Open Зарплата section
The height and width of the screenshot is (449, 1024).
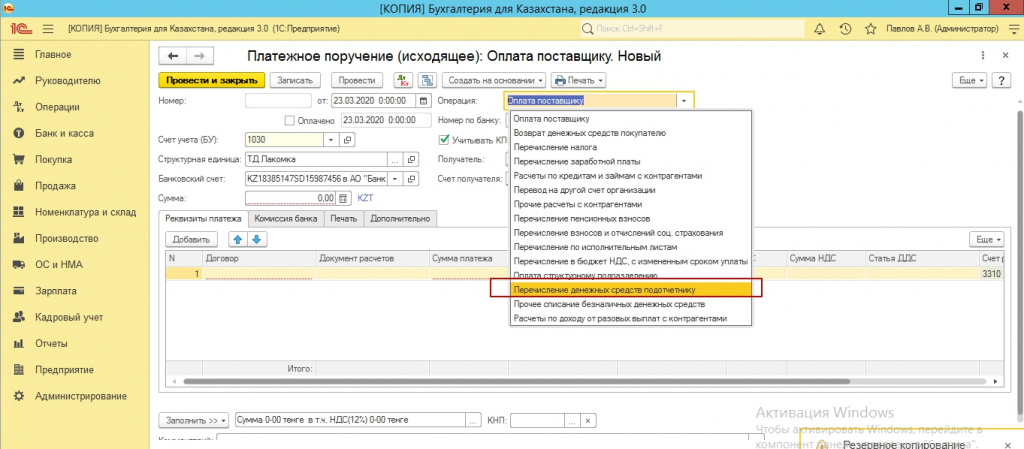point(56,291)
